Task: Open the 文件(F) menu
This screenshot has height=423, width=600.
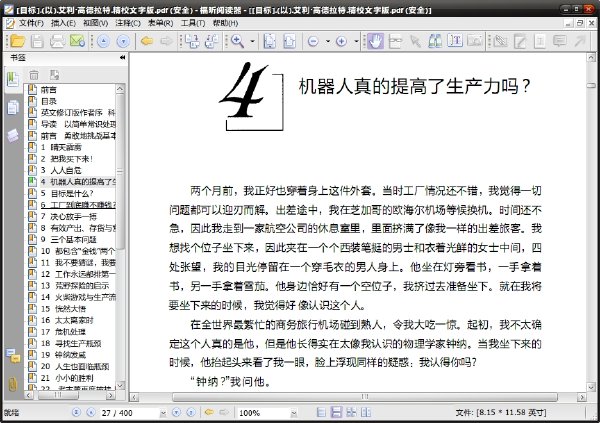Action: pos(31,23)
